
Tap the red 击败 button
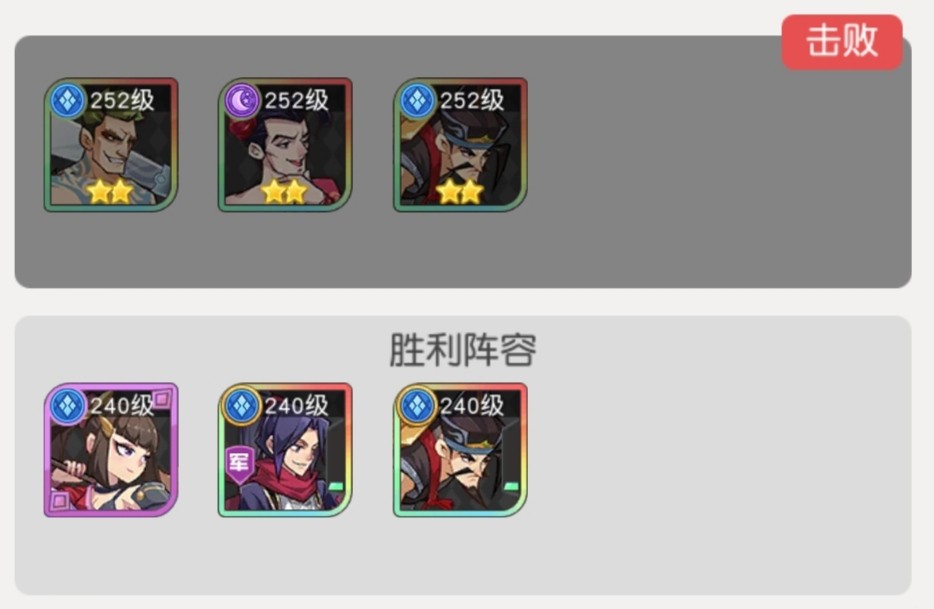coord(842,42)
